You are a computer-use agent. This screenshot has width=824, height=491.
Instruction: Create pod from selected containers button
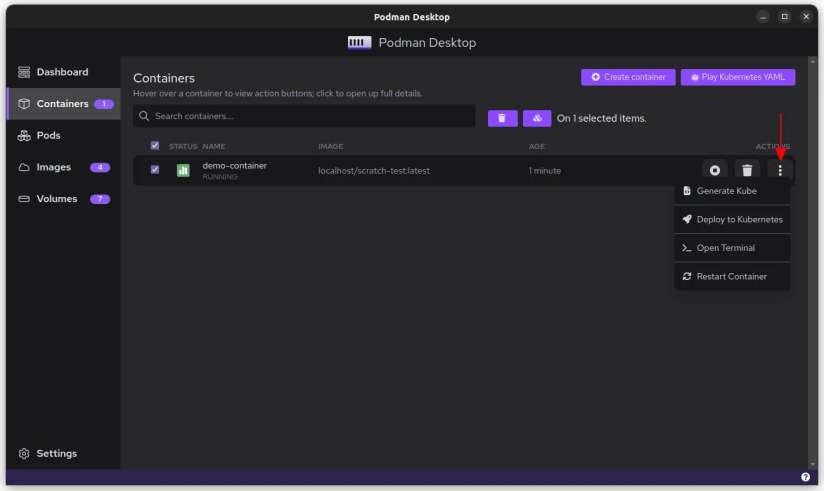tap(537, 118)
